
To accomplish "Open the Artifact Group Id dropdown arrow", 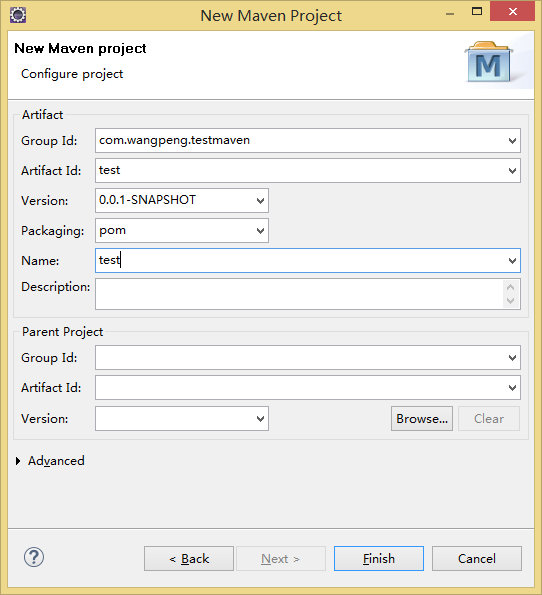I will (x=512, y=141).
